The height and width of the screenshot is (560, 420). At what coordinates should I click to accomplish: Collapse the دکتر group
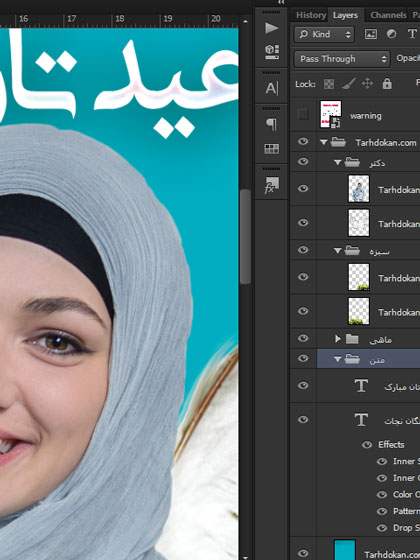(x=338, y=162)
